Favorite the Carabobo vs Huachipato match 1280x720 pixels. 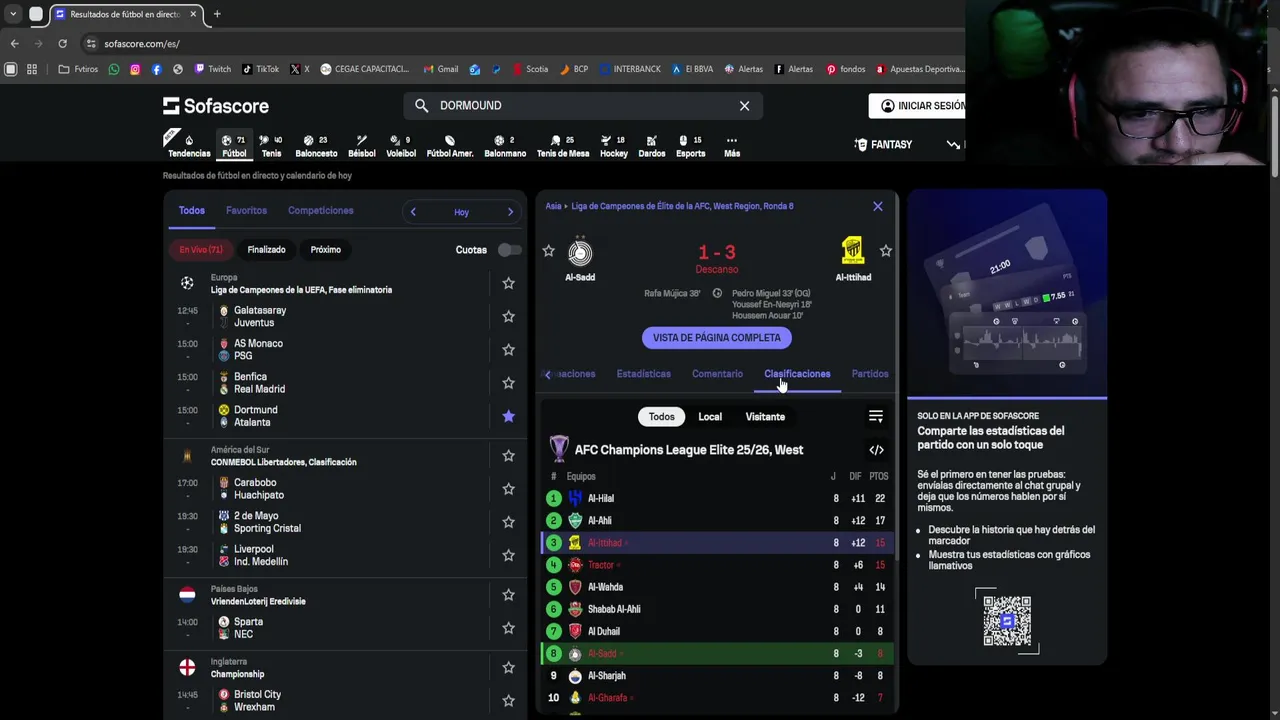pyautogui.click(x=508, y=489)
